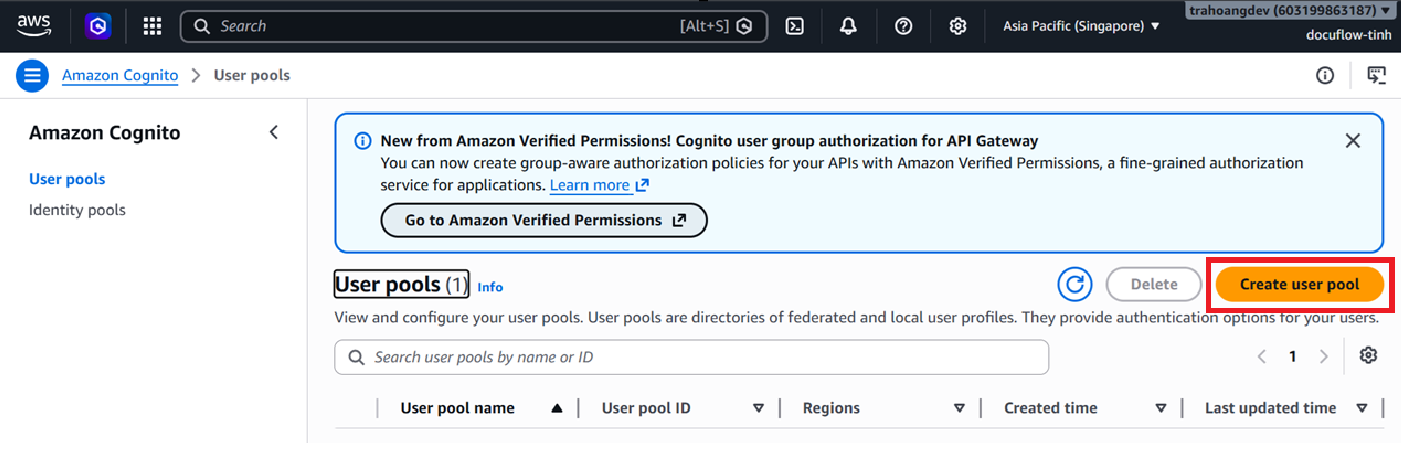Go to next page of user pools
The width and height of the screenshot is (1401, 454).
pos(1324,357)
